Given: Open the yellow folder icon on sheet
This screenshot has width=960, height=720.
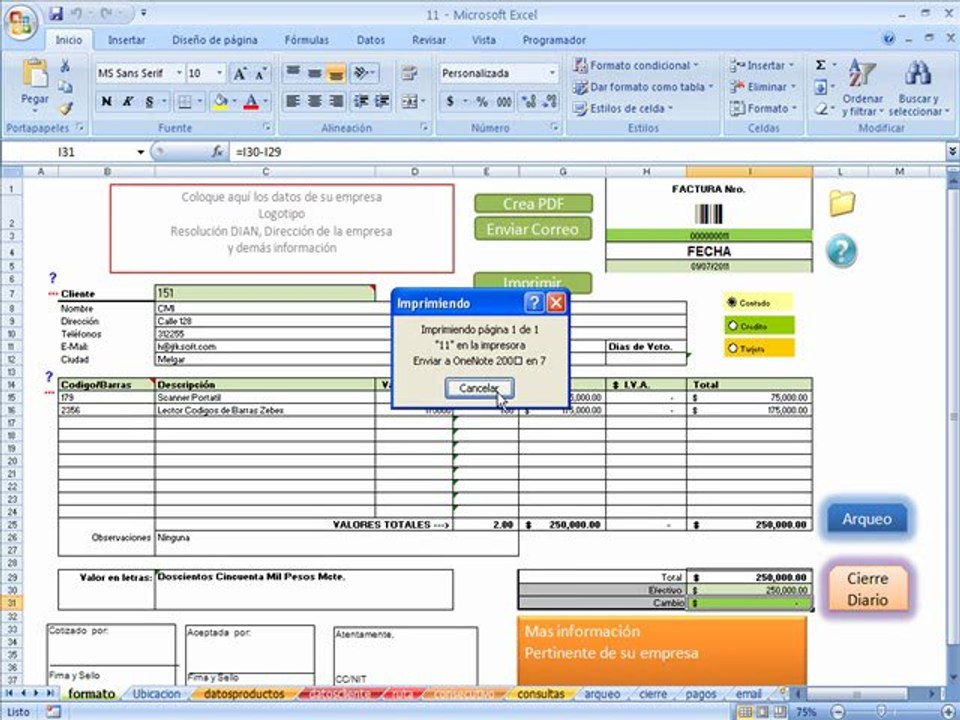Looking at the screenshot, I should (842, 203).
